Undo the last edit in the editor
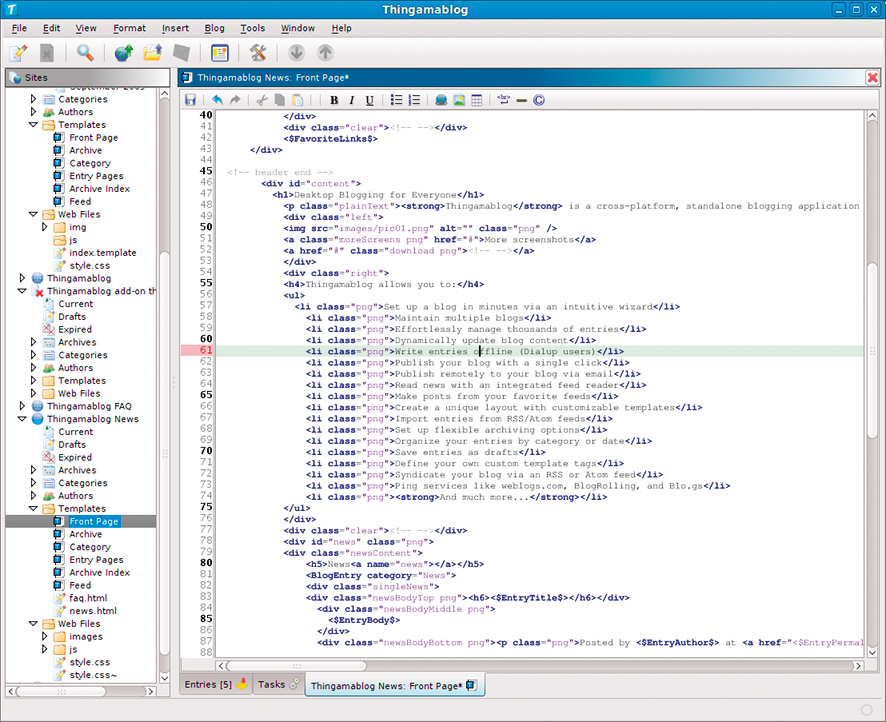The image size is (886, 722). pyautogui.click(x=217, y=100)
